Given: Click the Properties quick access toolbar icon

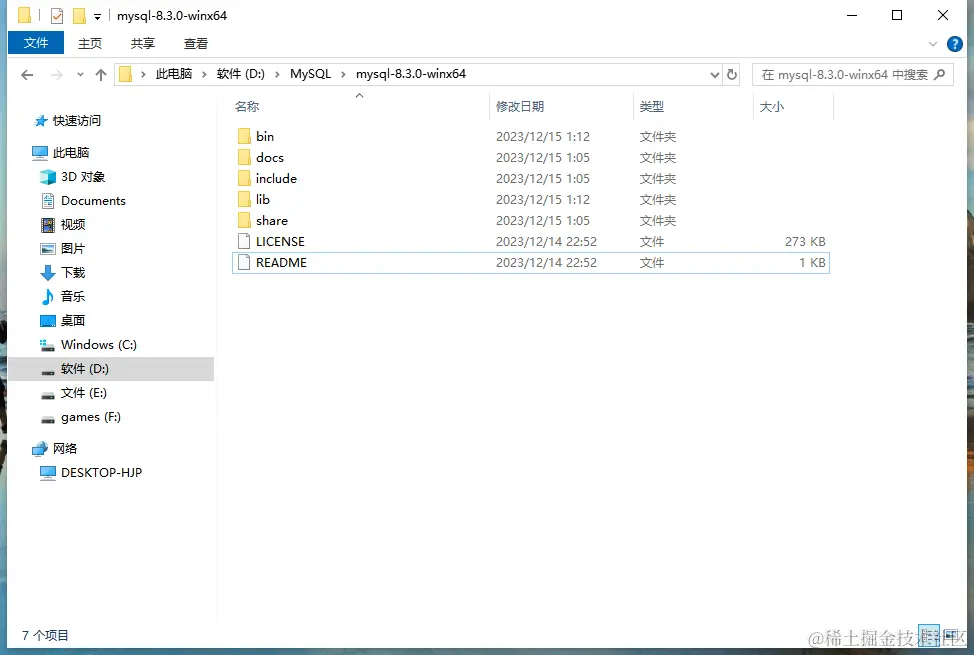Looking at the screenshot, I should pos(57,16).
